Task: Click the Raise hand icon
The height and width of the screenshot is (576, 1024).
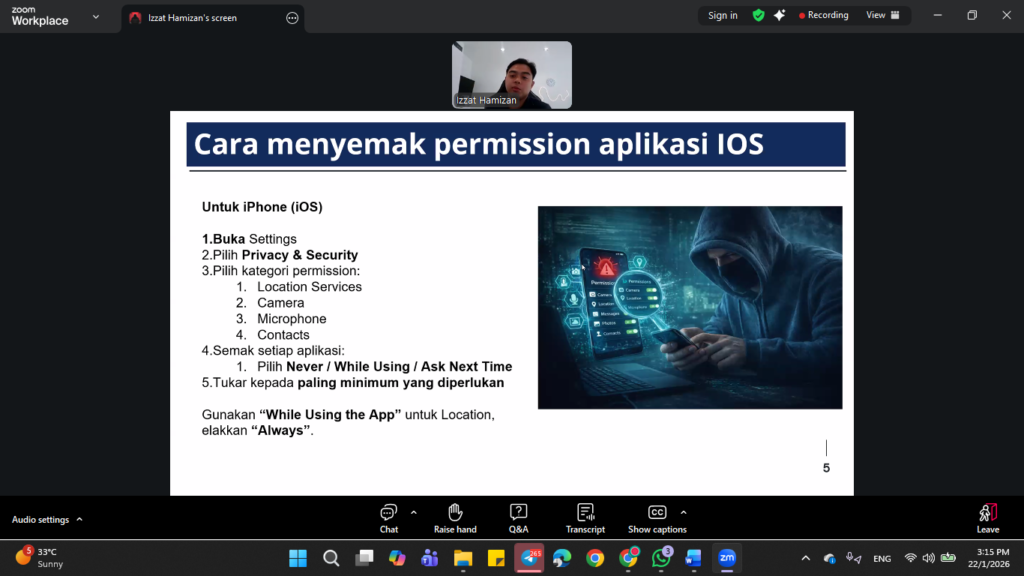Action: coord(455,517)
